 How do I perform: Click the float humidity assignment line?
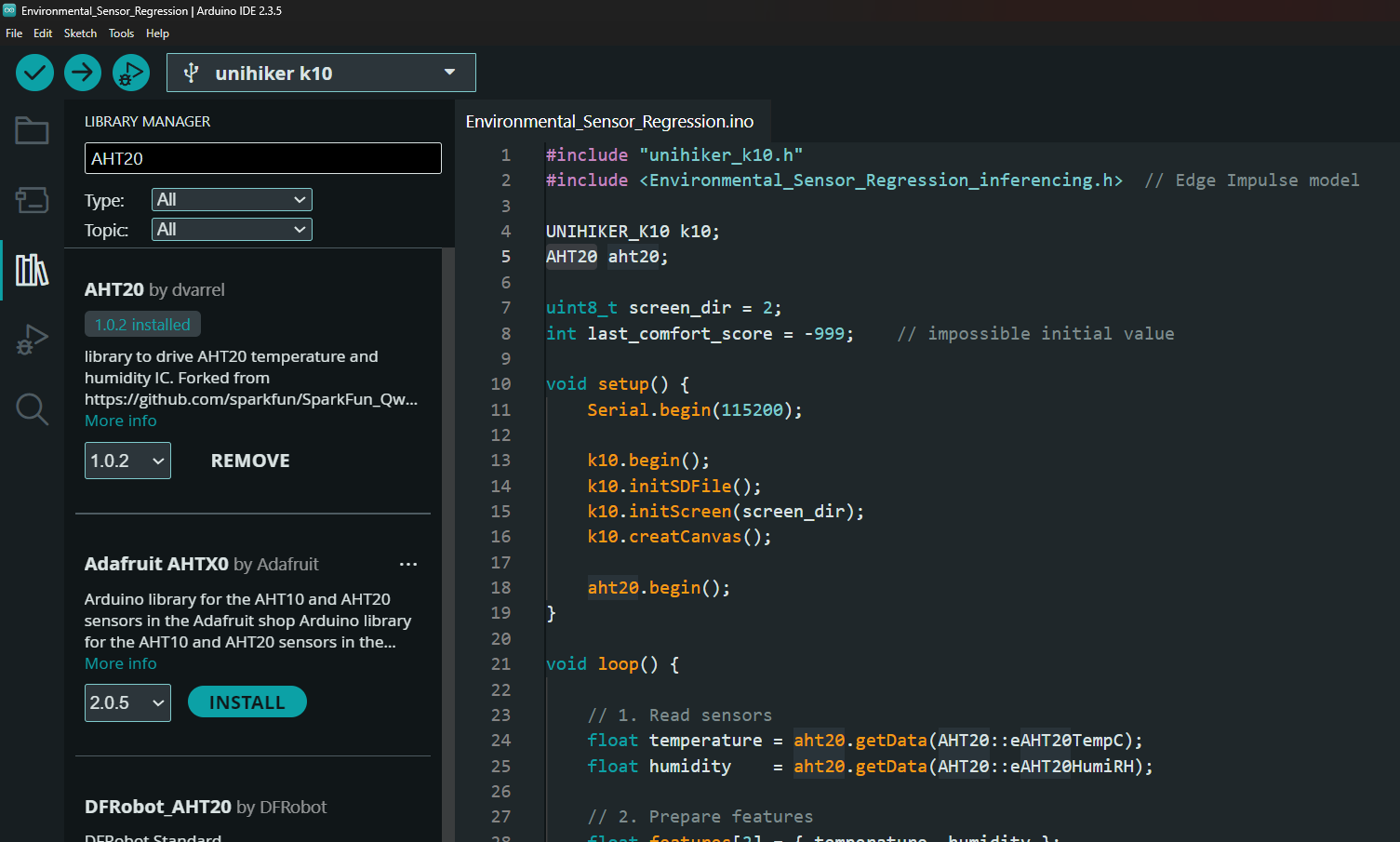pyautogui.click(x=870, y=767)
